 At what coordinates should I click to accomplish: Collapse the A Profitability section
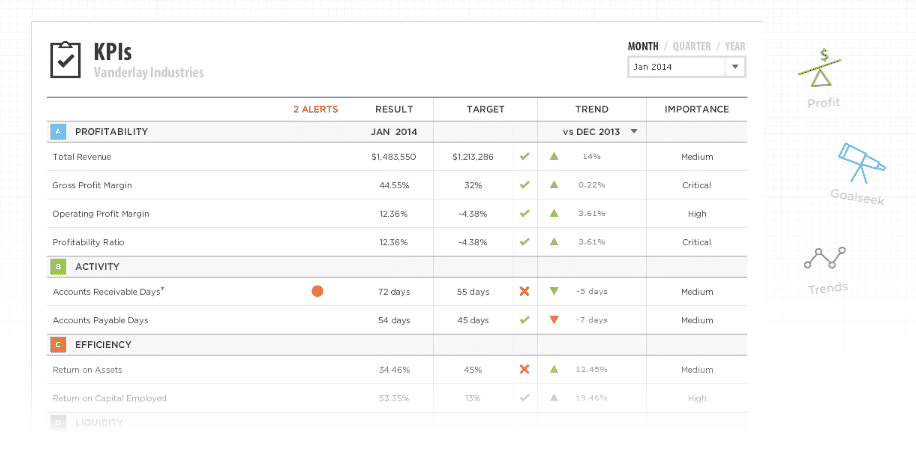[x=58, y=132]
